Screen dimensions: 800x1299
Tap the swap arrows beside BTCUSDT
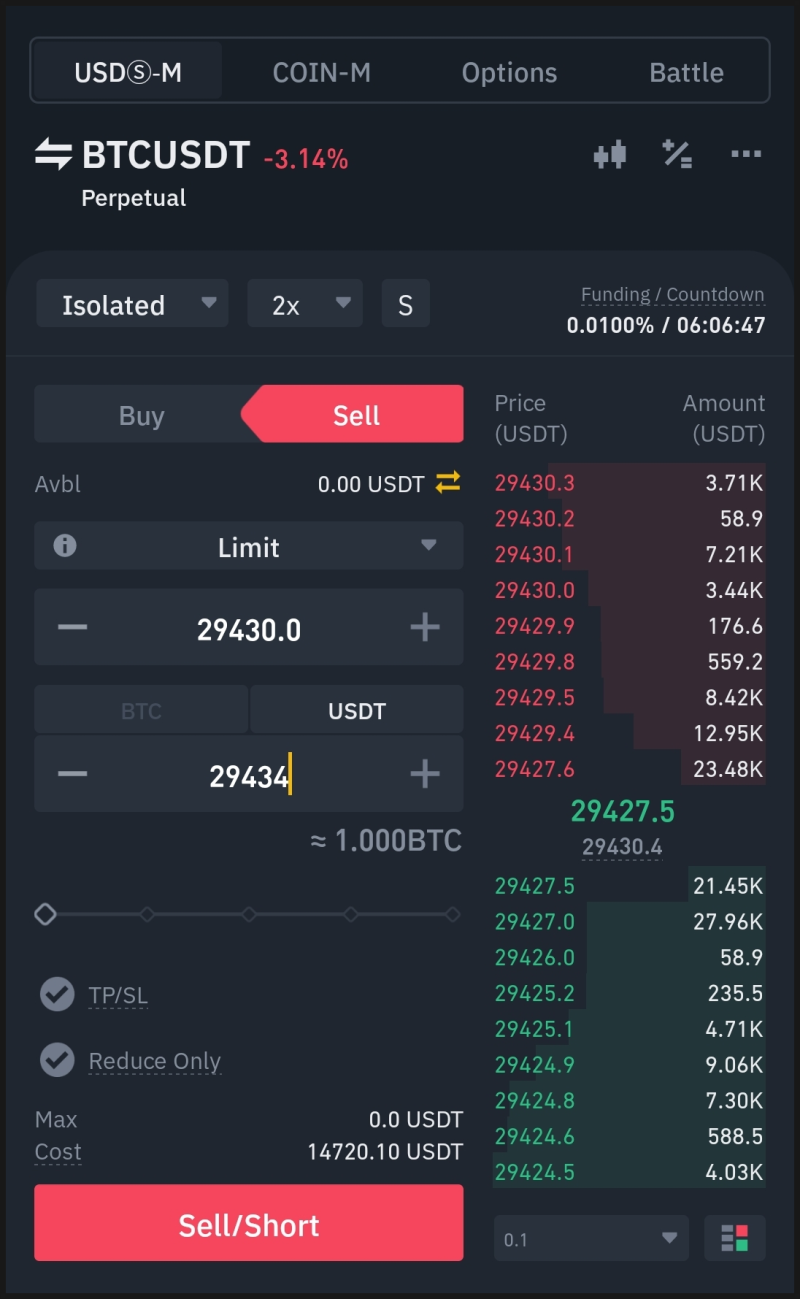[x=53, y=155]
